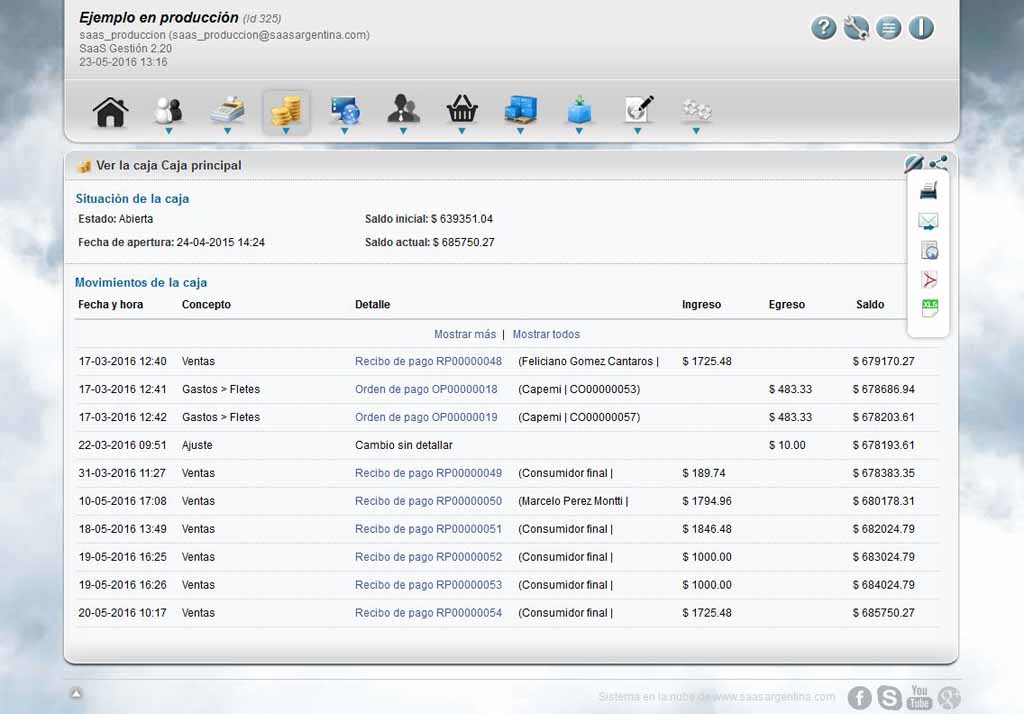Image resolution: width=1024 pixels, height=714 pixels.
Task: Open Recibo de pago RP00000048
Action: coord(428,361)
